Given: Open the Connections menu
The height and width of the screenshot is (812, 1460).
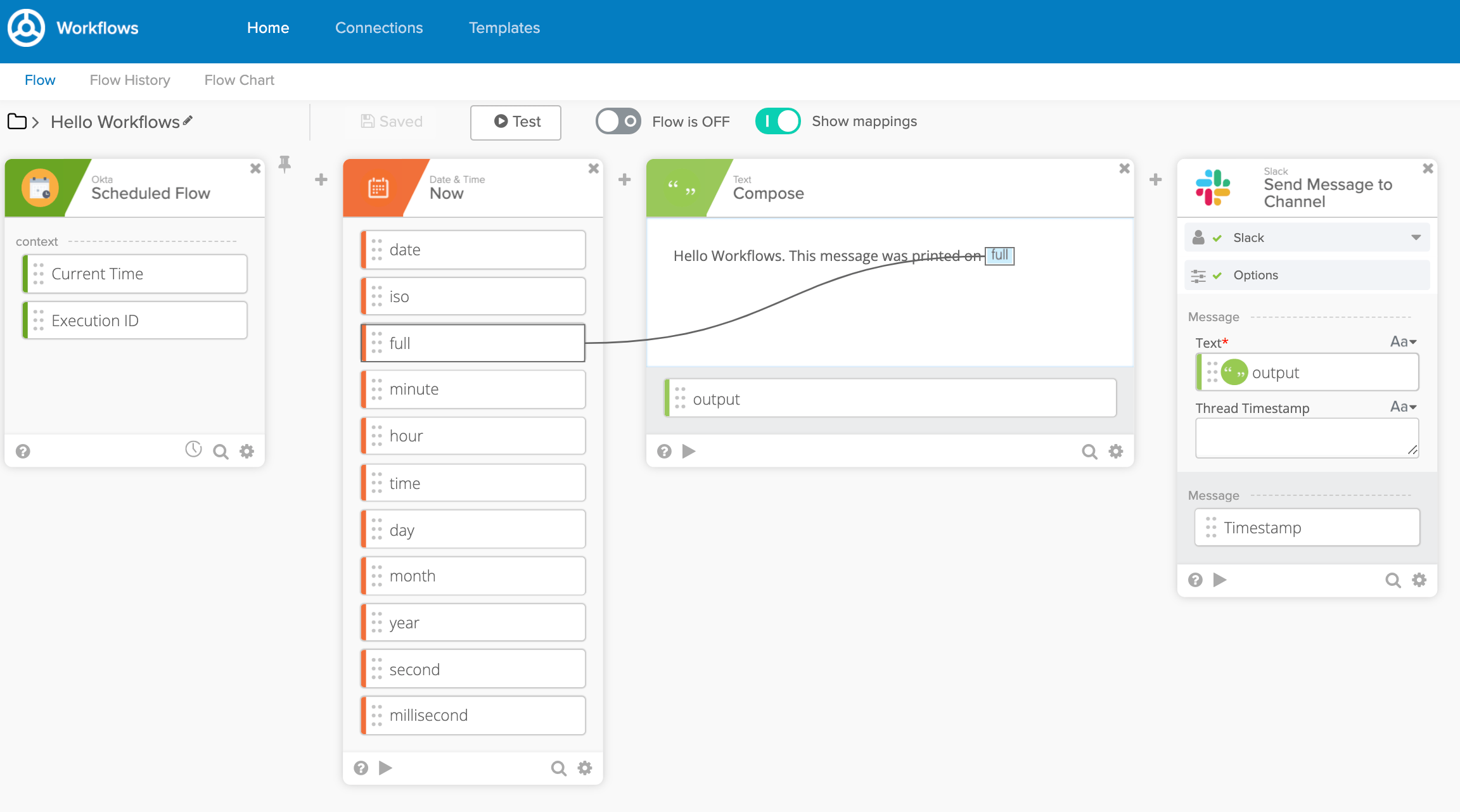Looking at the screenshot, I should point(378,28).
